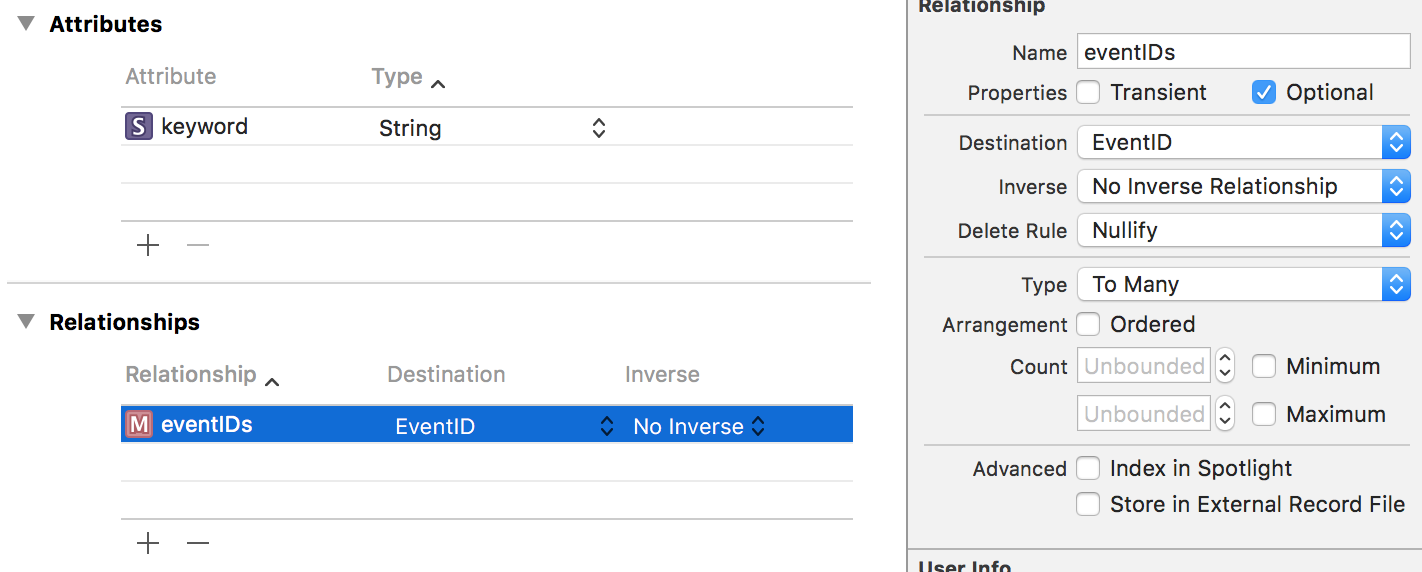Remove attribute with the minus button
This screenshot has height=572, width=1422.
198,245
